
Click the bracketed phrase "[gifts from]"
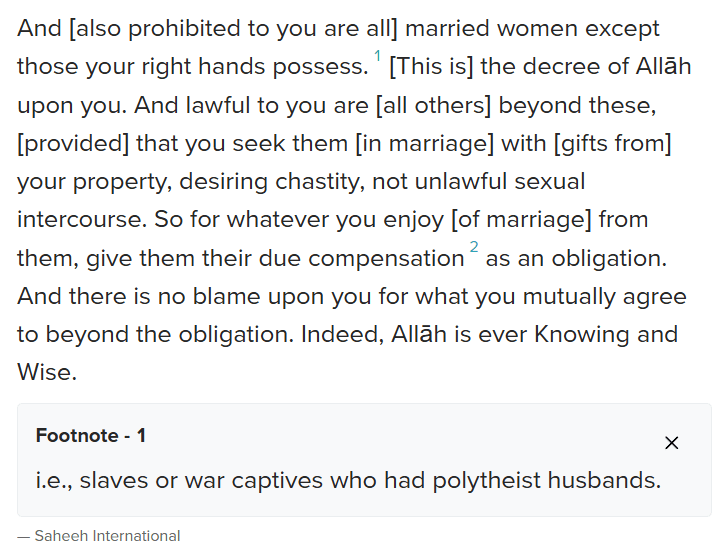[x=614, y=143]
